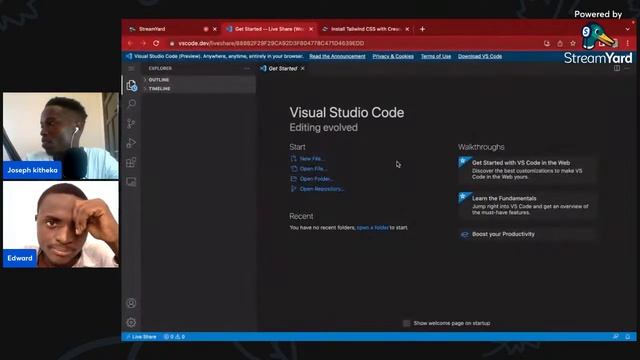Select the Get Started editor tab
This screenshot has height=360, width=640.
[x=282, y=69]
